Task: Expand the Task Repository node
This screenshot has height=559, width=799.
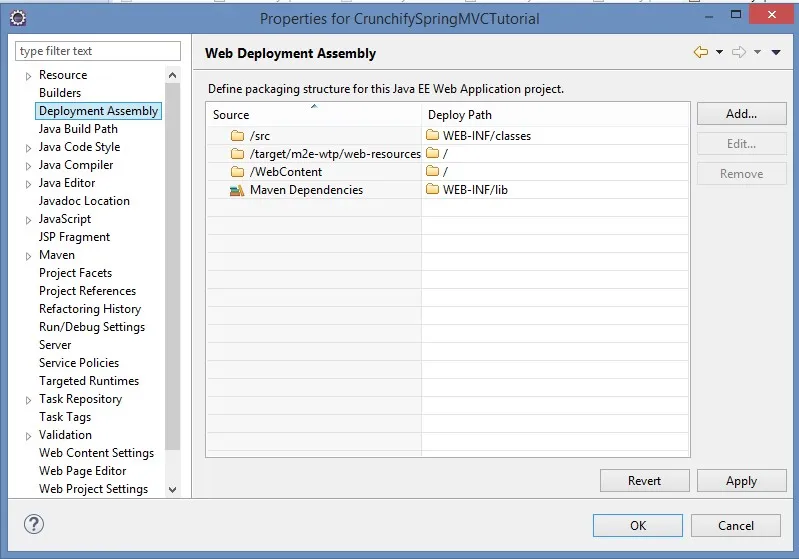Action: tap(29, 400)
